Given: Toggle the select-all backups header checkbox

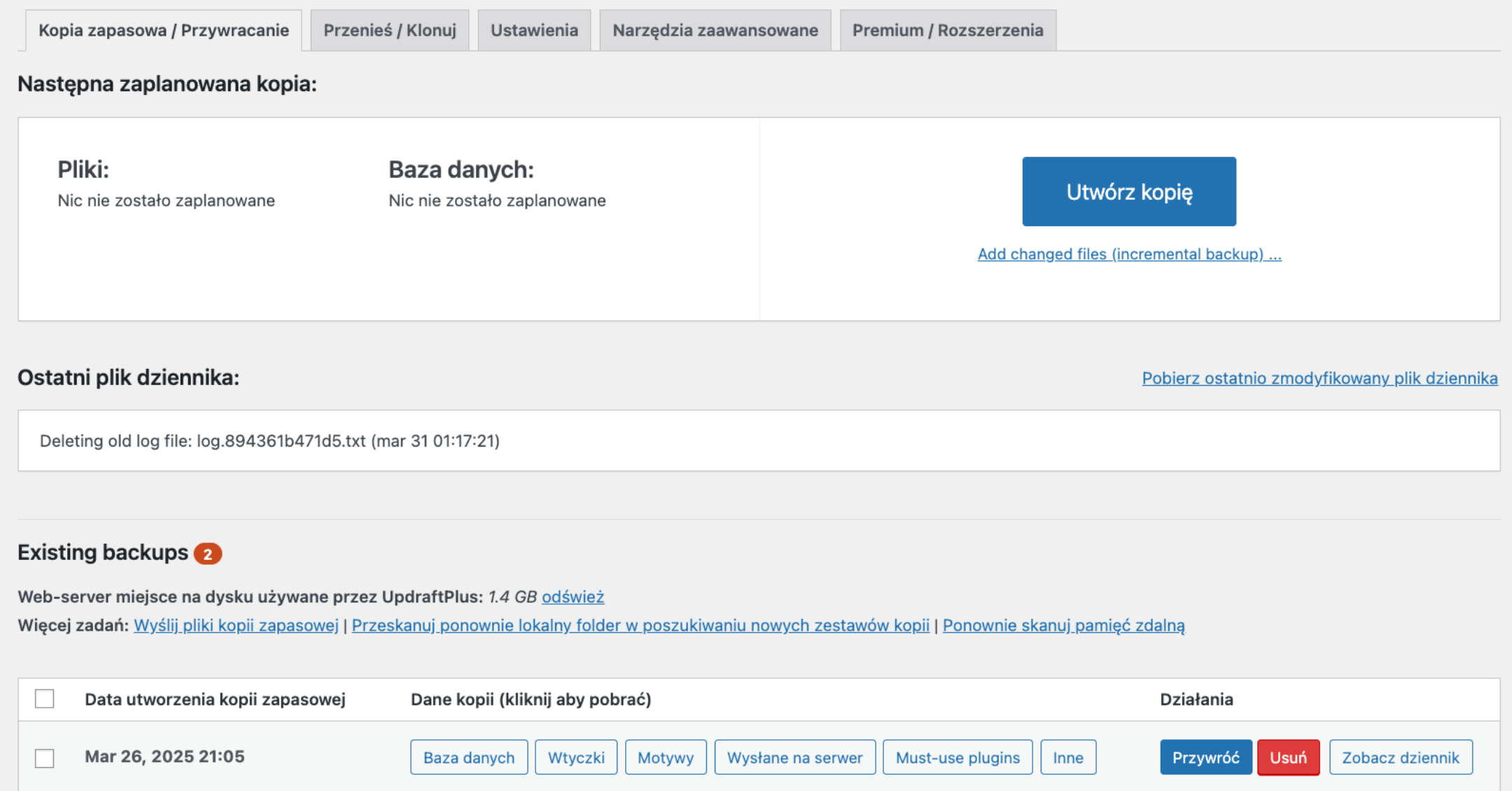Looking at the screenshot, I should pos(45,699).
